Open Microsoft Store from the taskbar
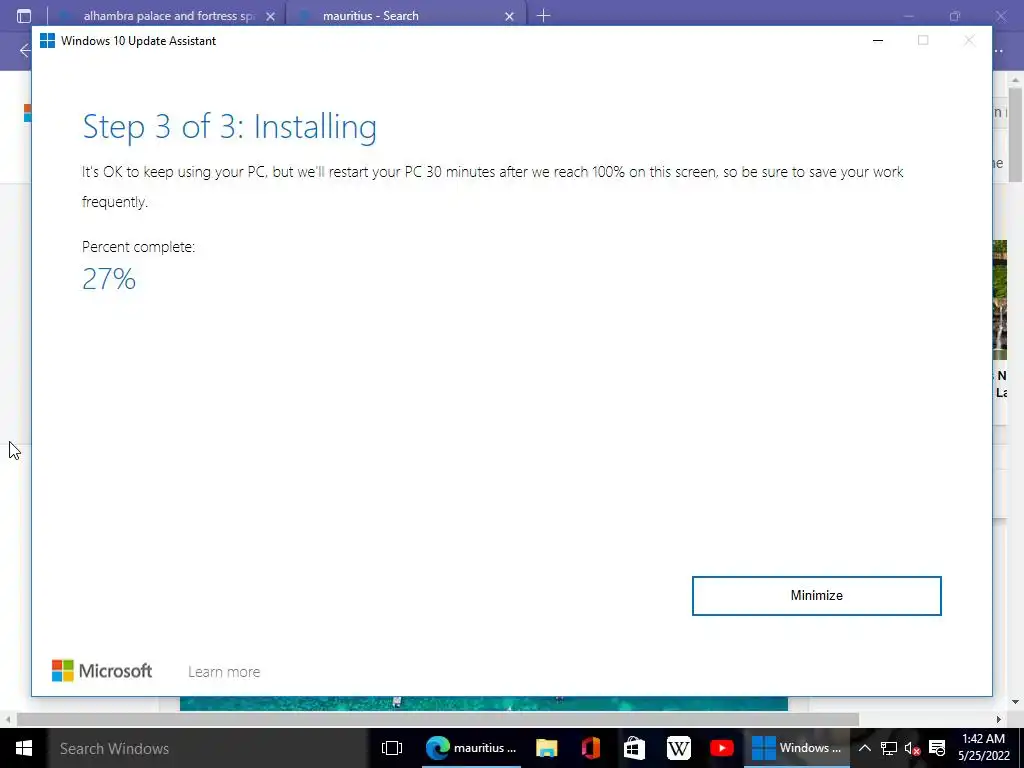The width and height of the screenshot is (1024, 768). 634,748
